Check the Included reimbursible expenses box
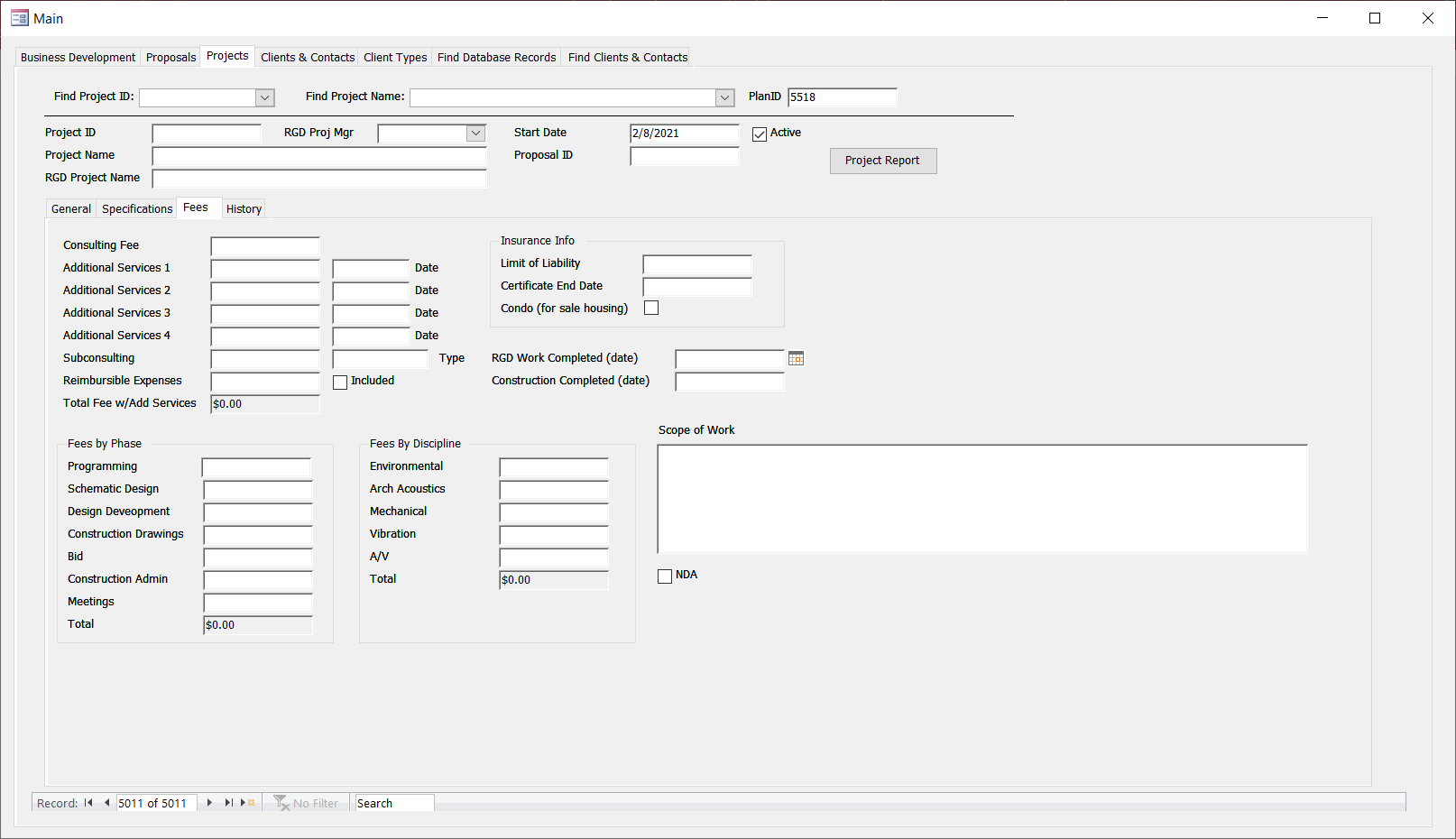Viewport: 1456px width, 839px height. pyautogui.click(x=340, y=382)
